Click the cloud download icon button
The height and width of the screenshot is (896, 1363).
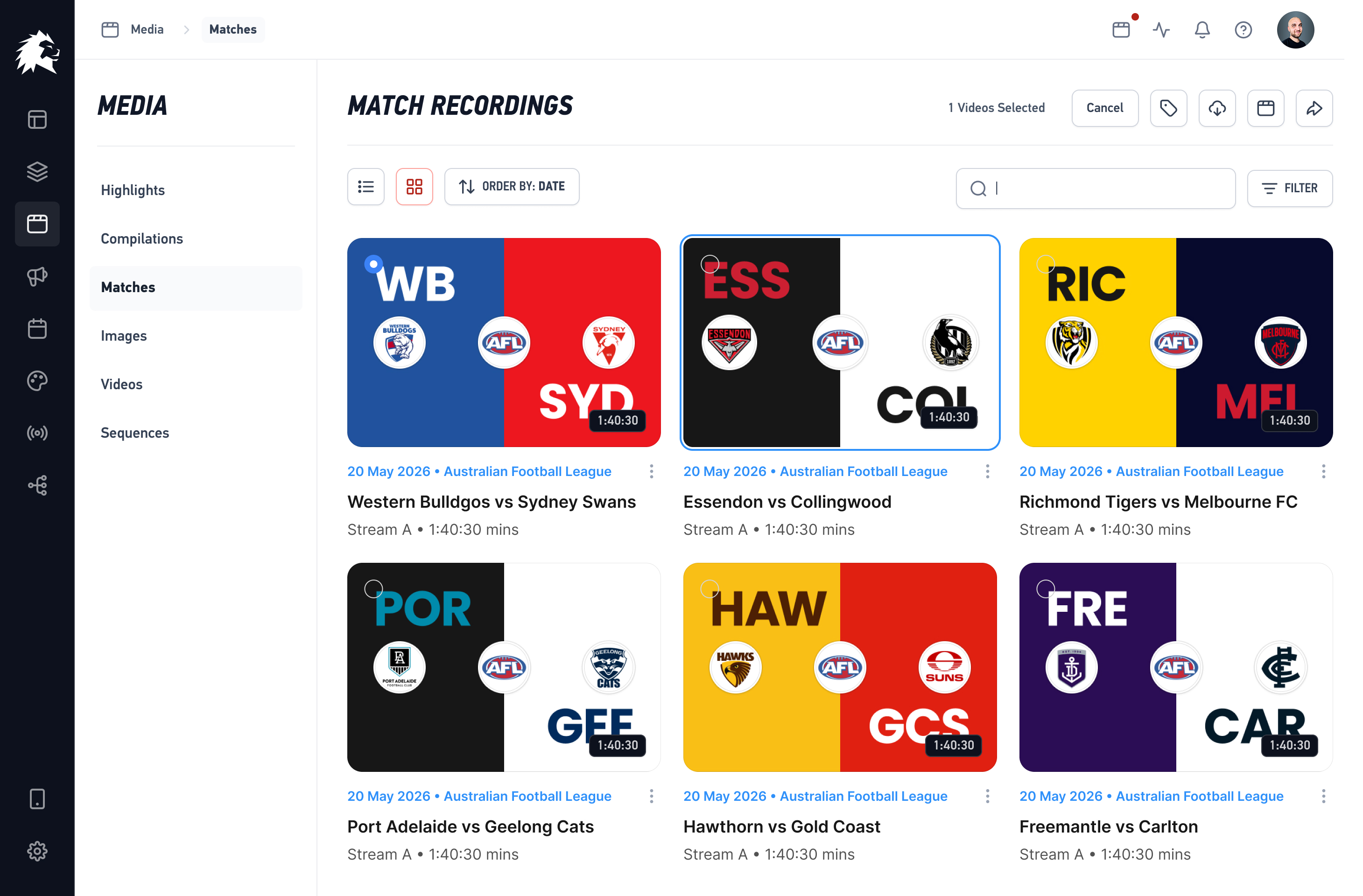[x=1217, y=108]
